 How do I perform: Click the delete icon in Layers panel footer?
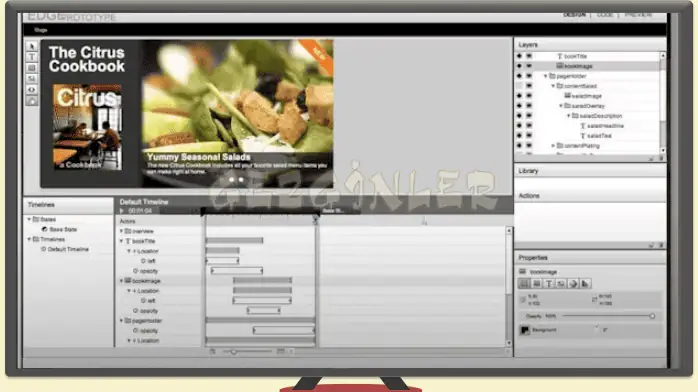tap(661, 158)
